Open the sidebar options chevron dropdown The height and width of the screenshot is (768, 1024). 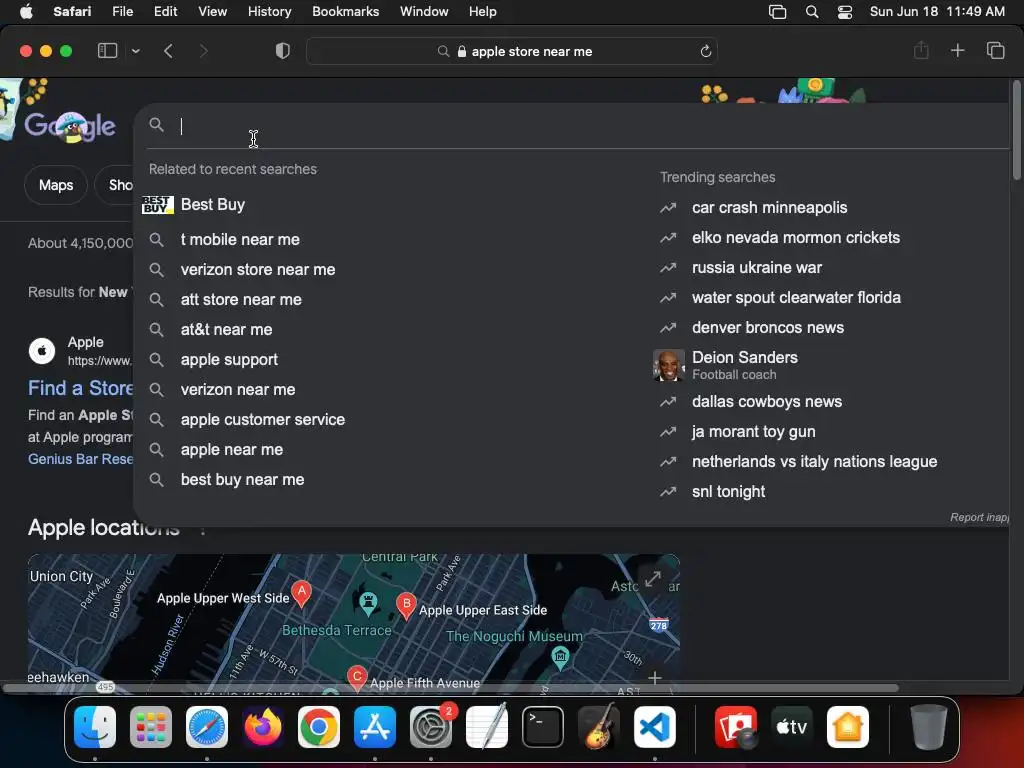click(135, 51)
